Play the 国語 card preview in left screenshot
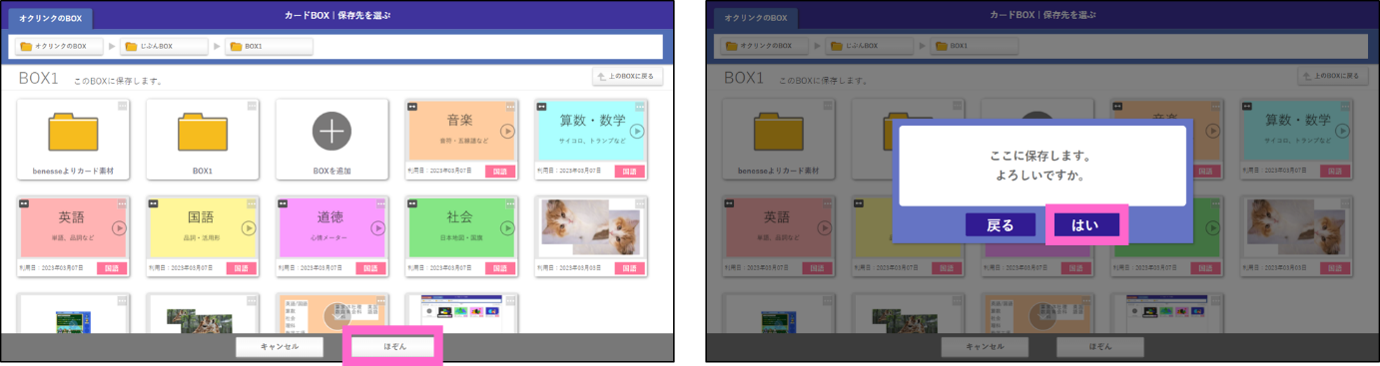The image size is (1380, 366). (249, 228)
